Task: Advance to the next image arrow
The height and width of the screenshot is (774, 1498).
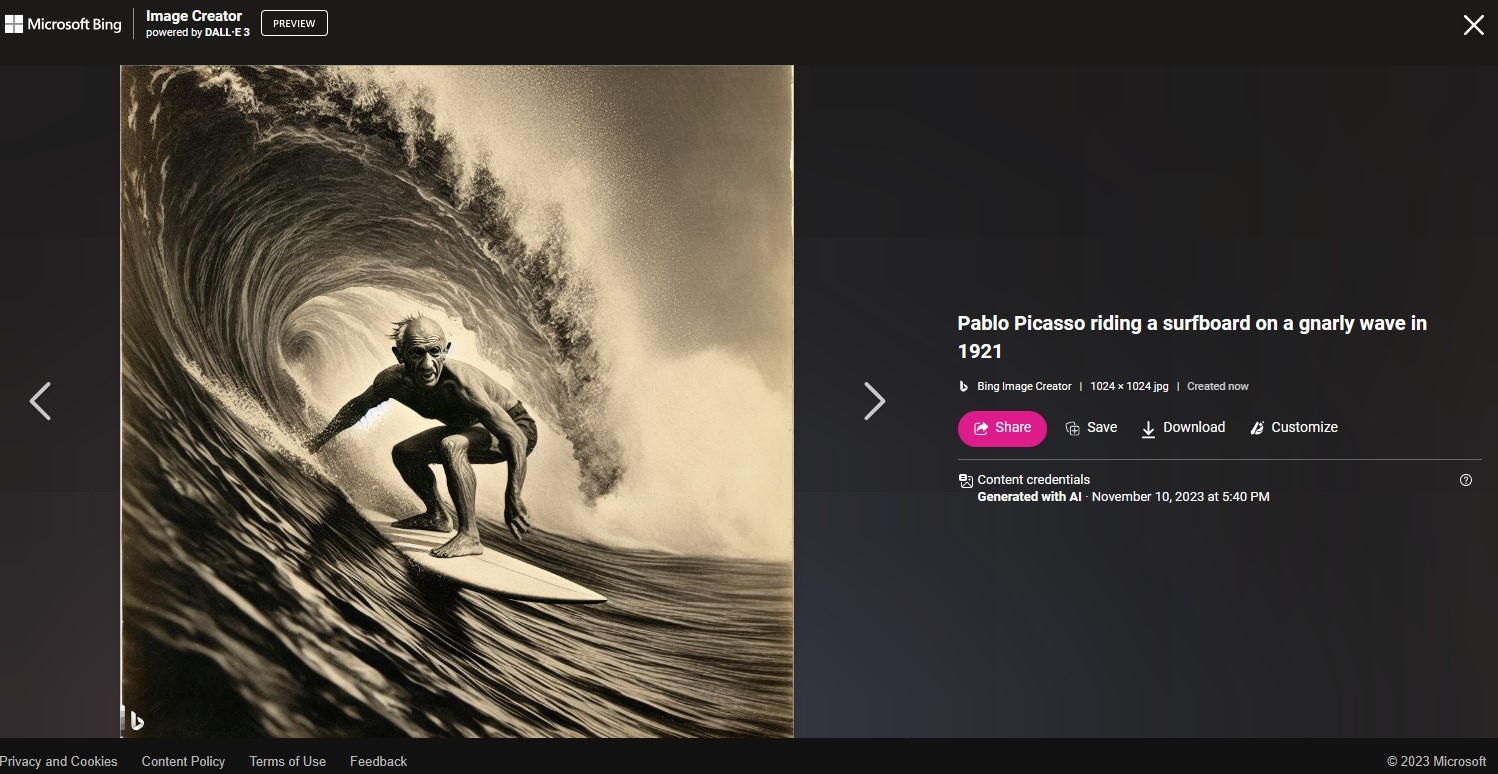Action: coord(874,401)
